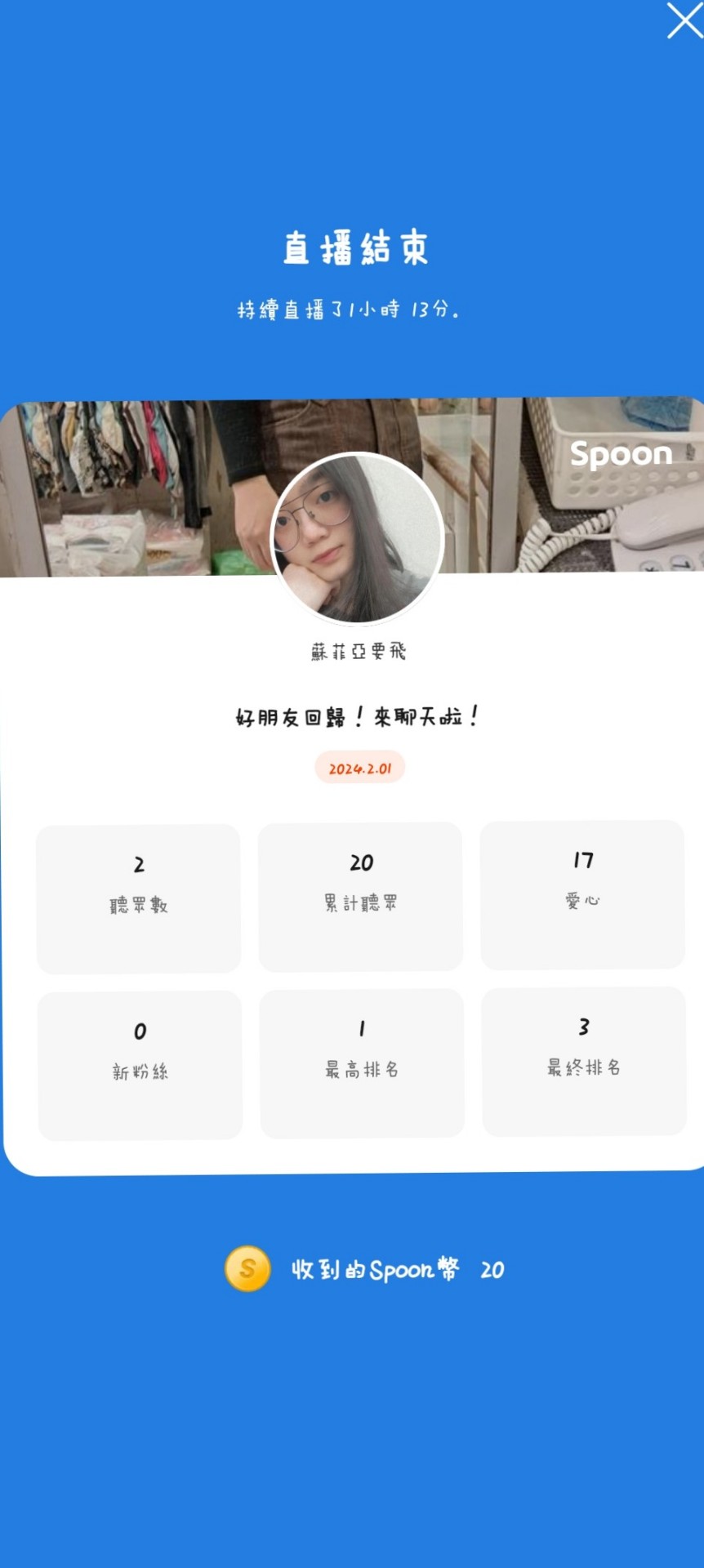Click the 2024.2.01 date badge
Image resolution: width=704 pixels, height=1568 pixels.
coord(360,768)
